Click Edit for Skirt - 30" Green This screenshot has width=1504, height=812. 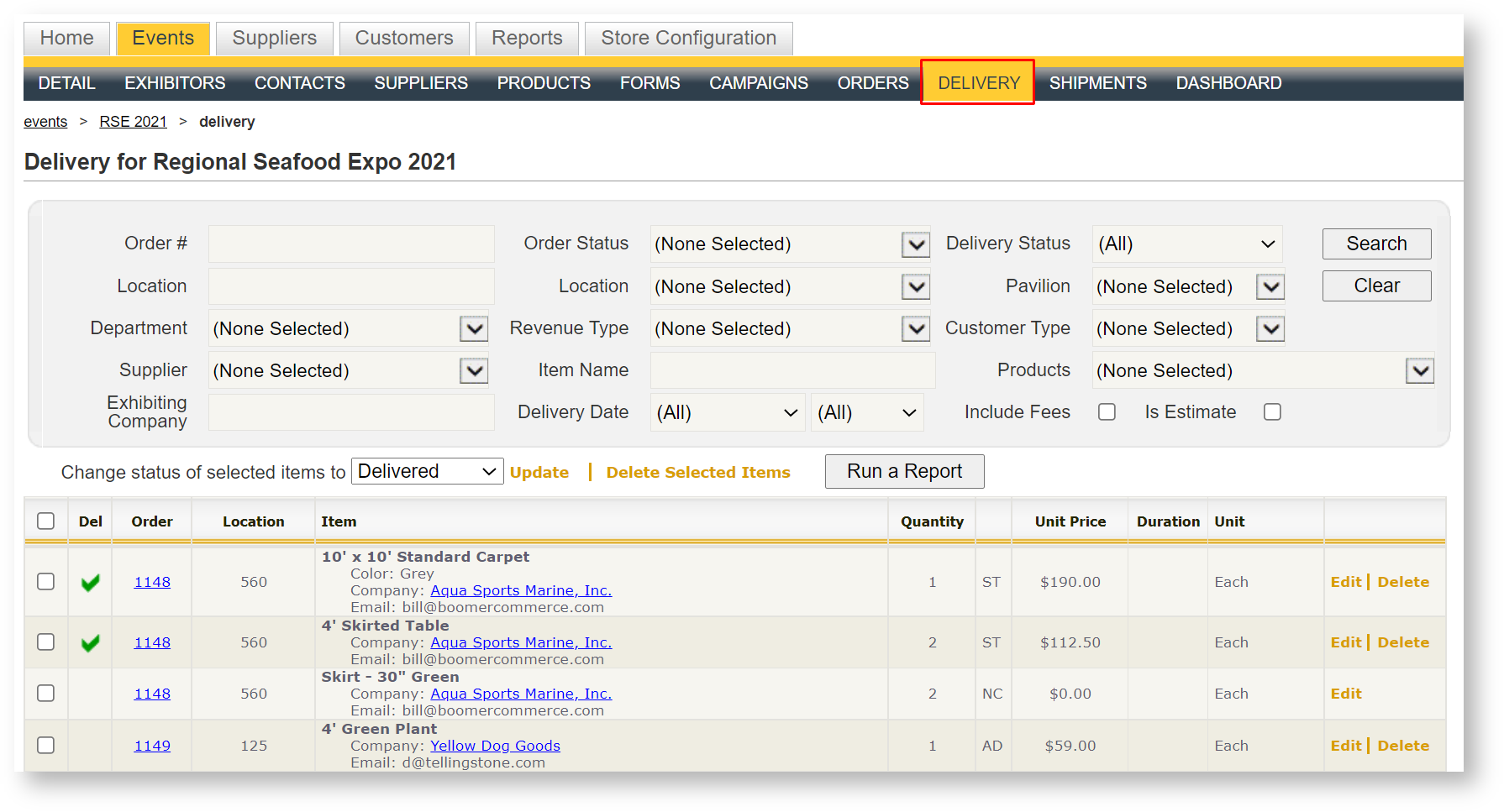tap(1345, 694)
